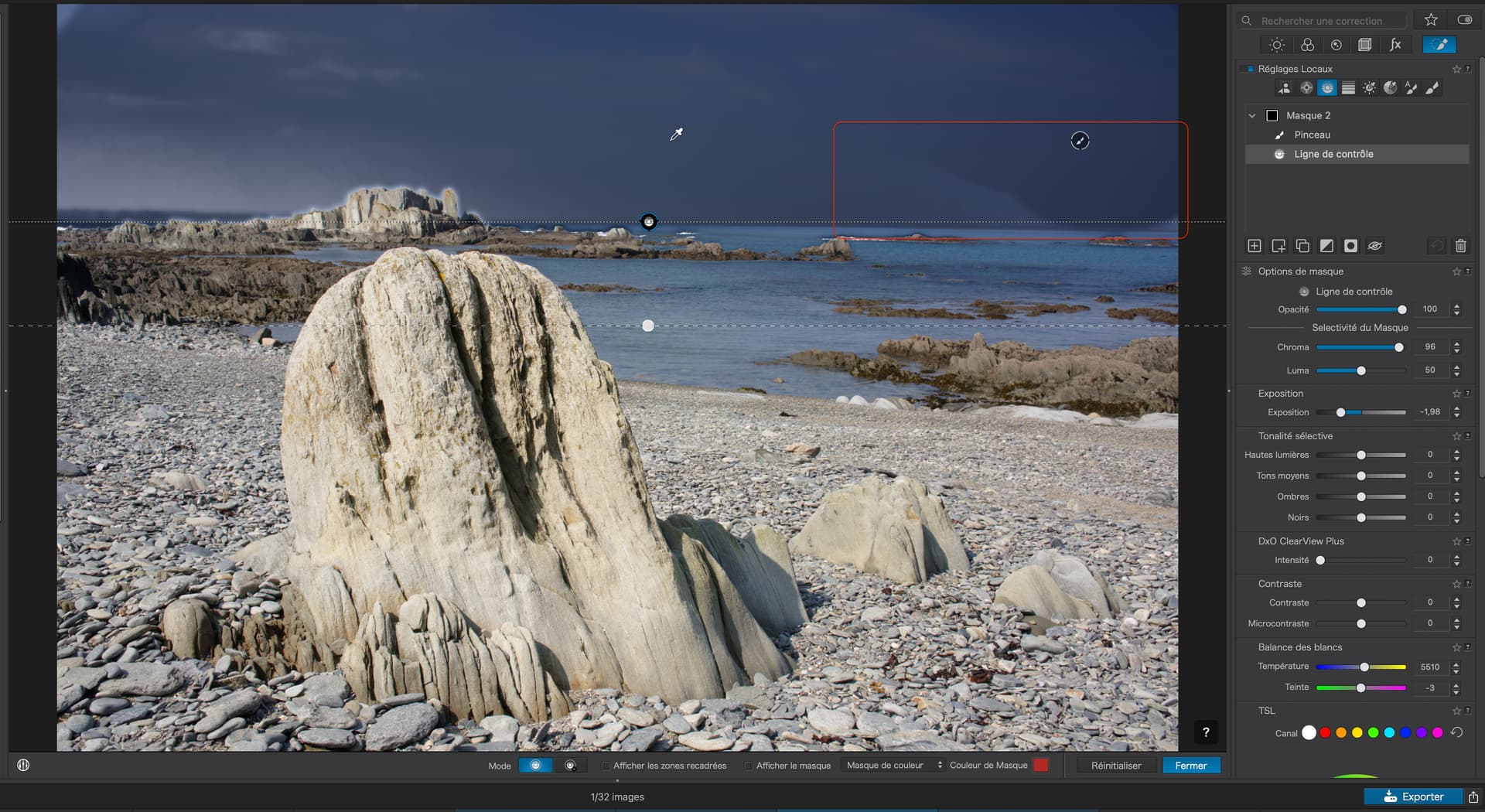Click the Réinitialiser button
The image size is (1485, 812).
(1115, 766)
